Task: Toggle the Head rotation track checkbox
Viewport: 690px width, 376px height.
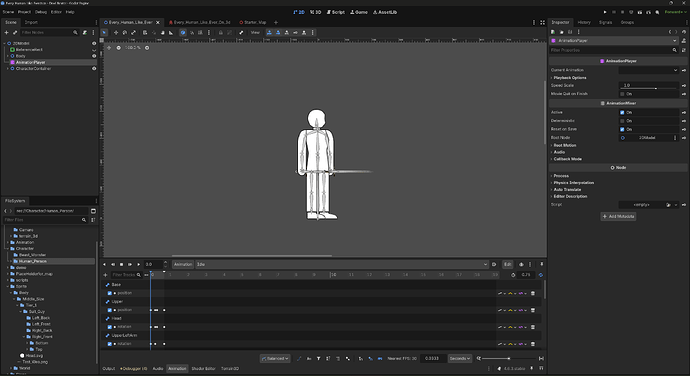Action: click(110, 327)
